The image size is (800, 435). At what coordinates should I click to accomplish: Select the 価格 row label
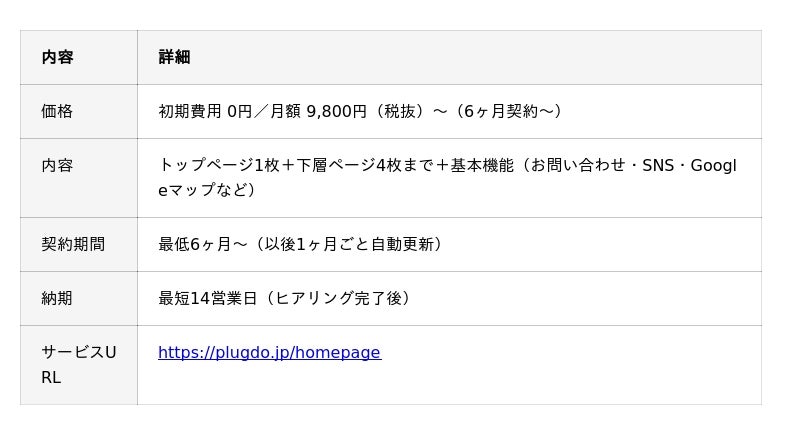[57, 111]
